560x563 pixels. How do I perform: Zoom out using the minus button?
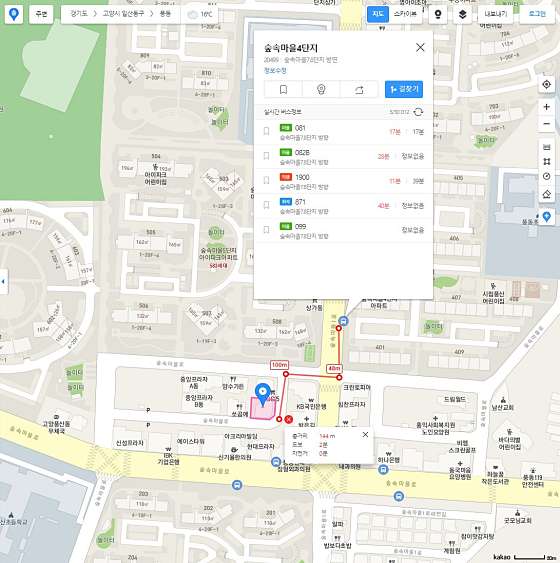pos(546,124)
